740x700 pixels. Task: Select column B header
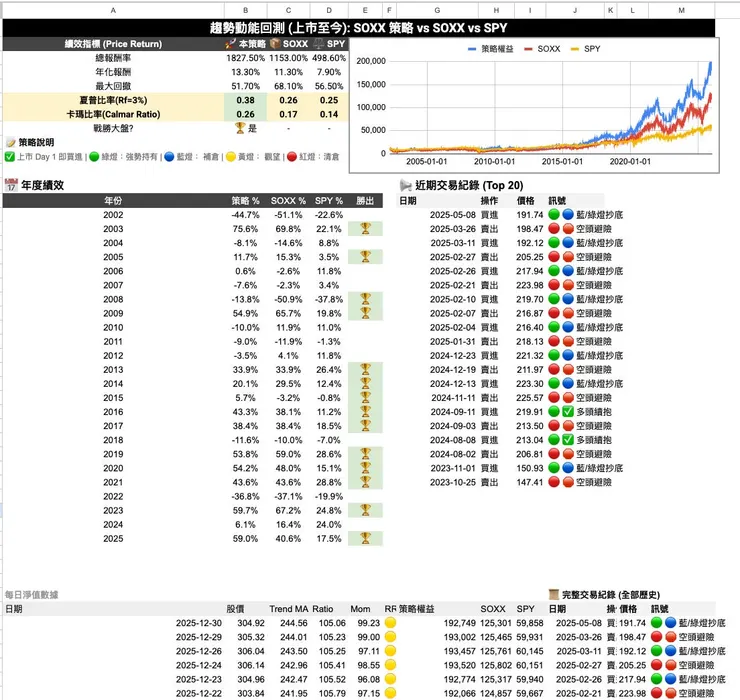coord(245,10)
